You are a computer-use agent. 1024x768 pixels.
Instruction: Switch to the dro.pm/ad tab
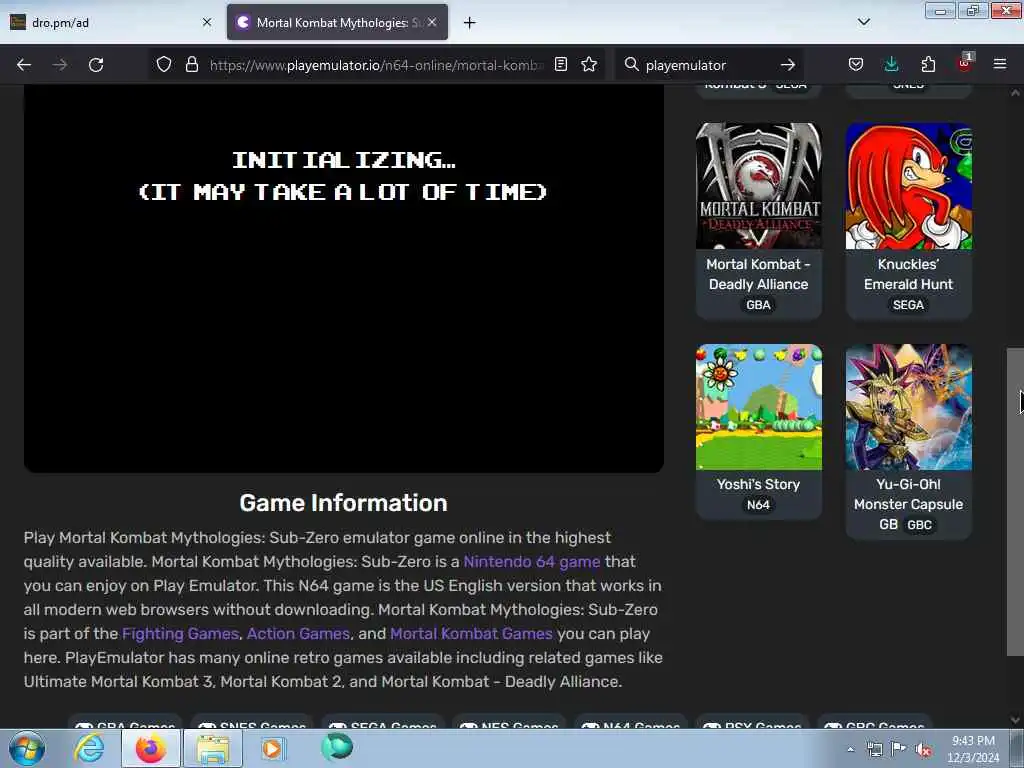(x=111, y=22)
